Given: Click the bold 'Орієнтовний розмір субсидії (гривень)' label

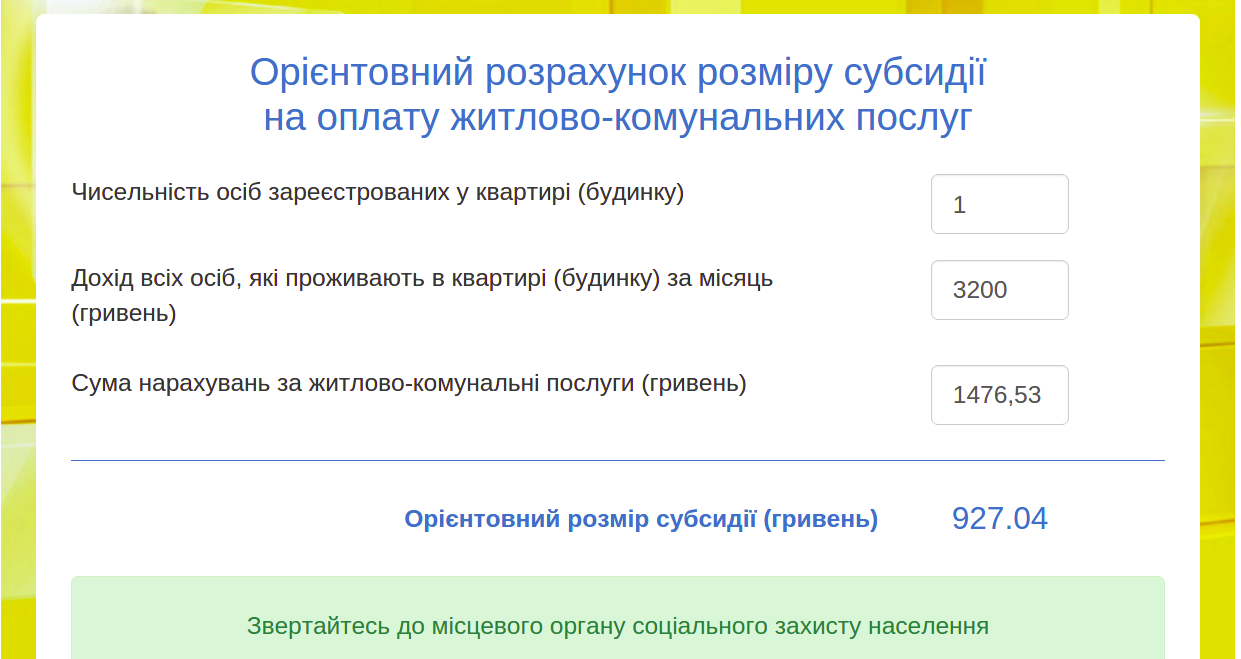Looking at the screenshot, I should pyautogui.click(x=641, y=519).
